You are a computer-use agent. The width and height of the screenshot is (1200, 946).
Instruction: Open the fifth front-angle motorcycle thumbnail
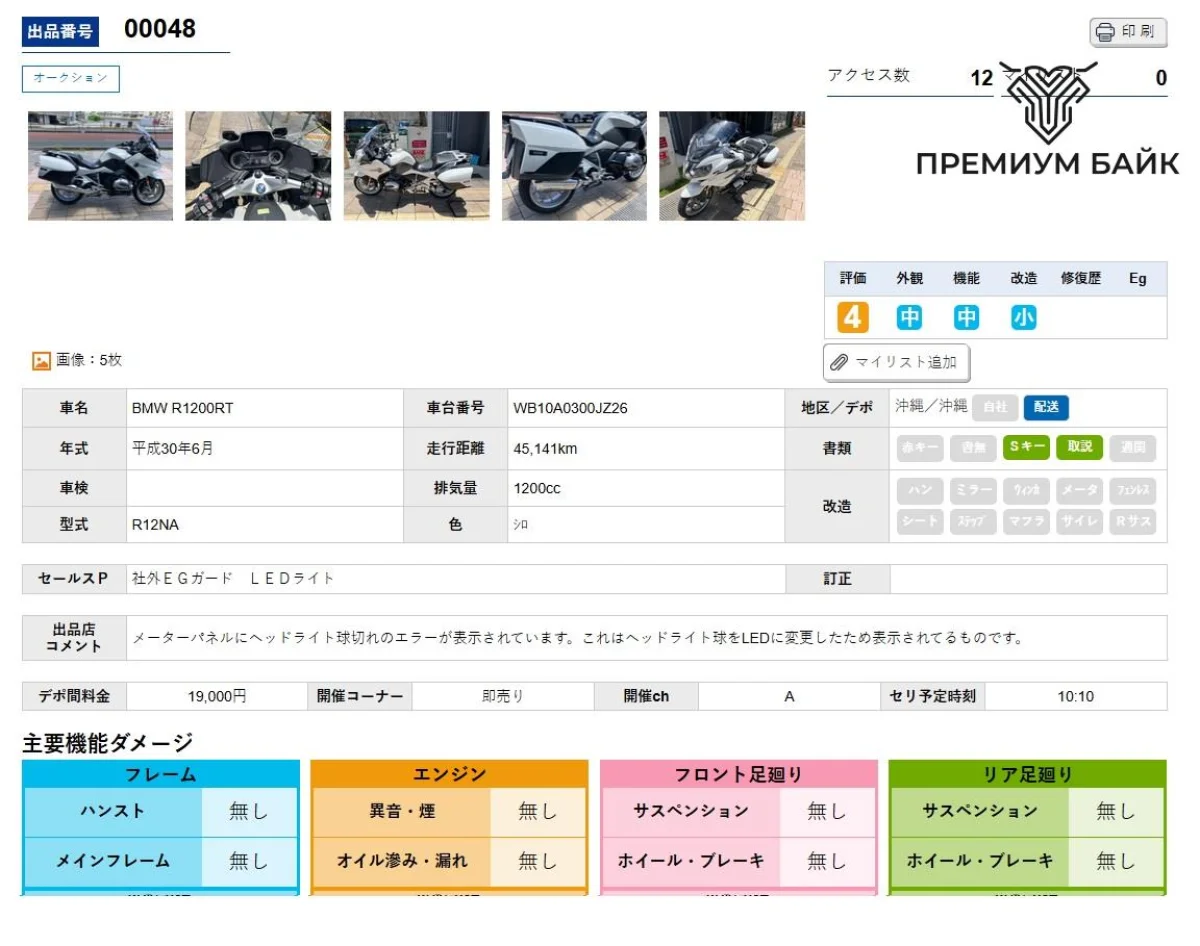point(732,166)
